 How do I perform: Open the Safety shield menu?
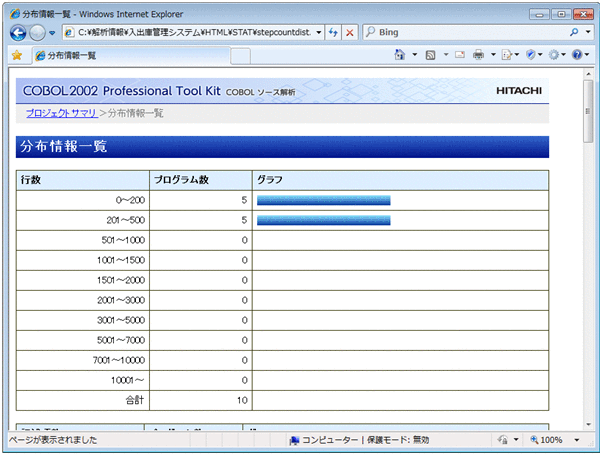click(531, 55)
